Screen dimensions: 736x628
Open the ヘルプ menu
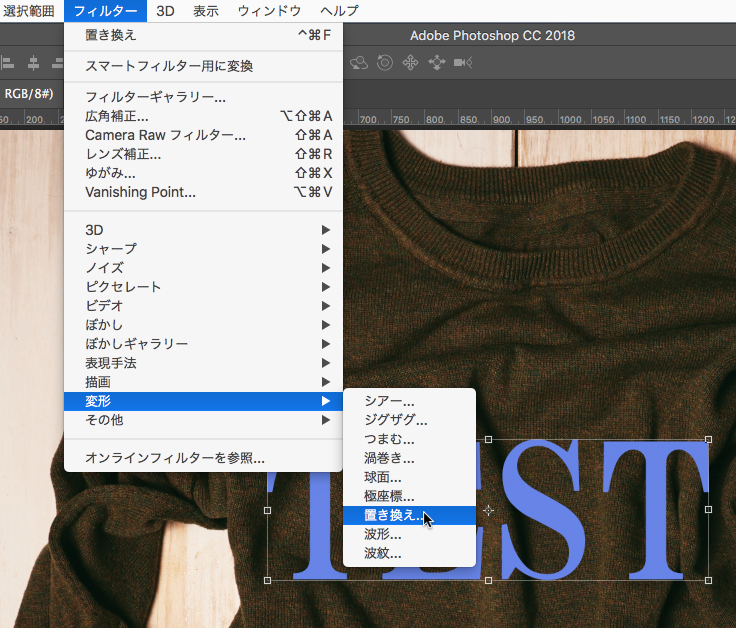click(339, 11)
